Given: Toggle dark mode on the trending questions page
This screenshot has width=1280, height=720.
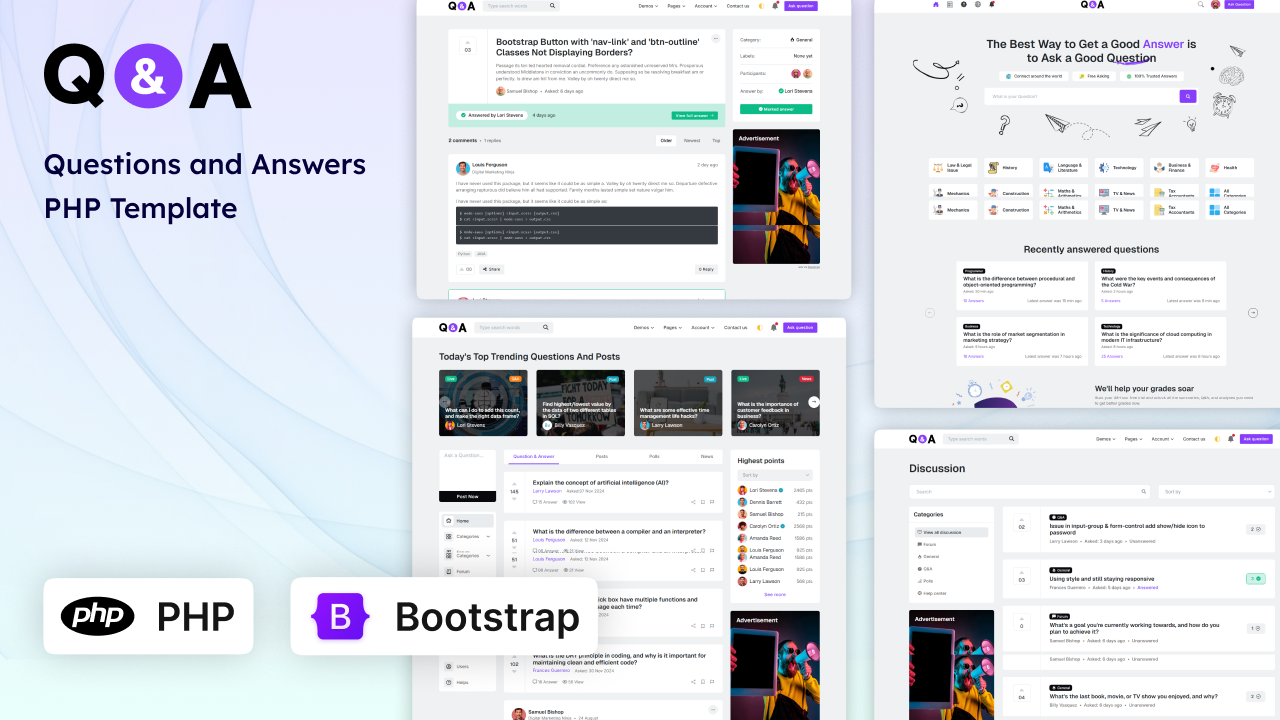Looking at the screenshot, I should pyautogui.click(x=760, y=327).
